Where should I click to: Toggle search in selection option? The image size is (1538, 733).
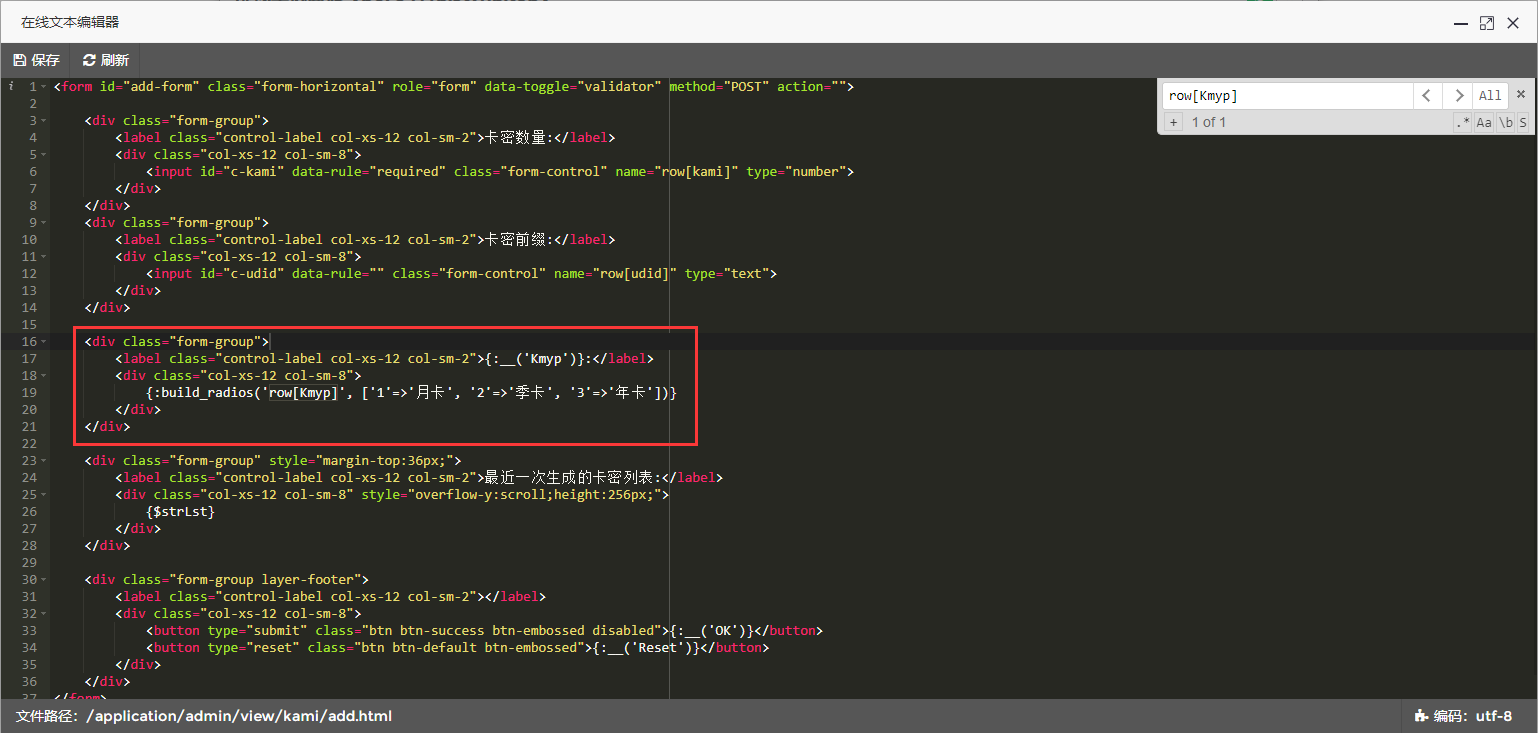coord(1523,122)
